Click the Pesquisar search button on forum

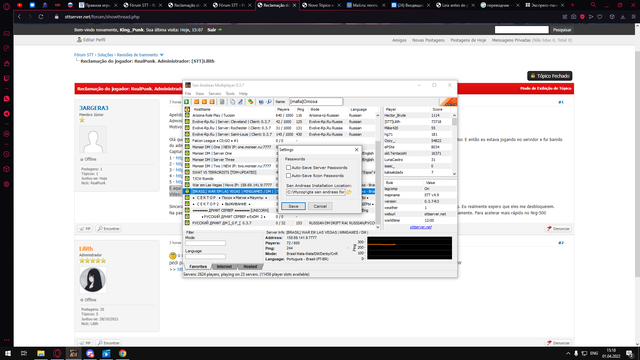pyautogui.click(x=562, y=30)
